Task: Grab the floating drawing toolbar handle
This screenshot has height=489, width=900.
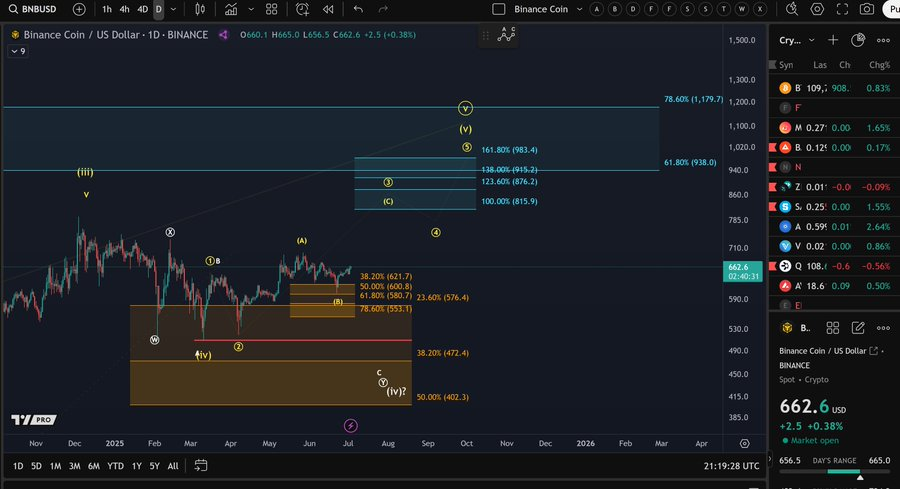Action: pyautogui.click(x=486, y=36)
